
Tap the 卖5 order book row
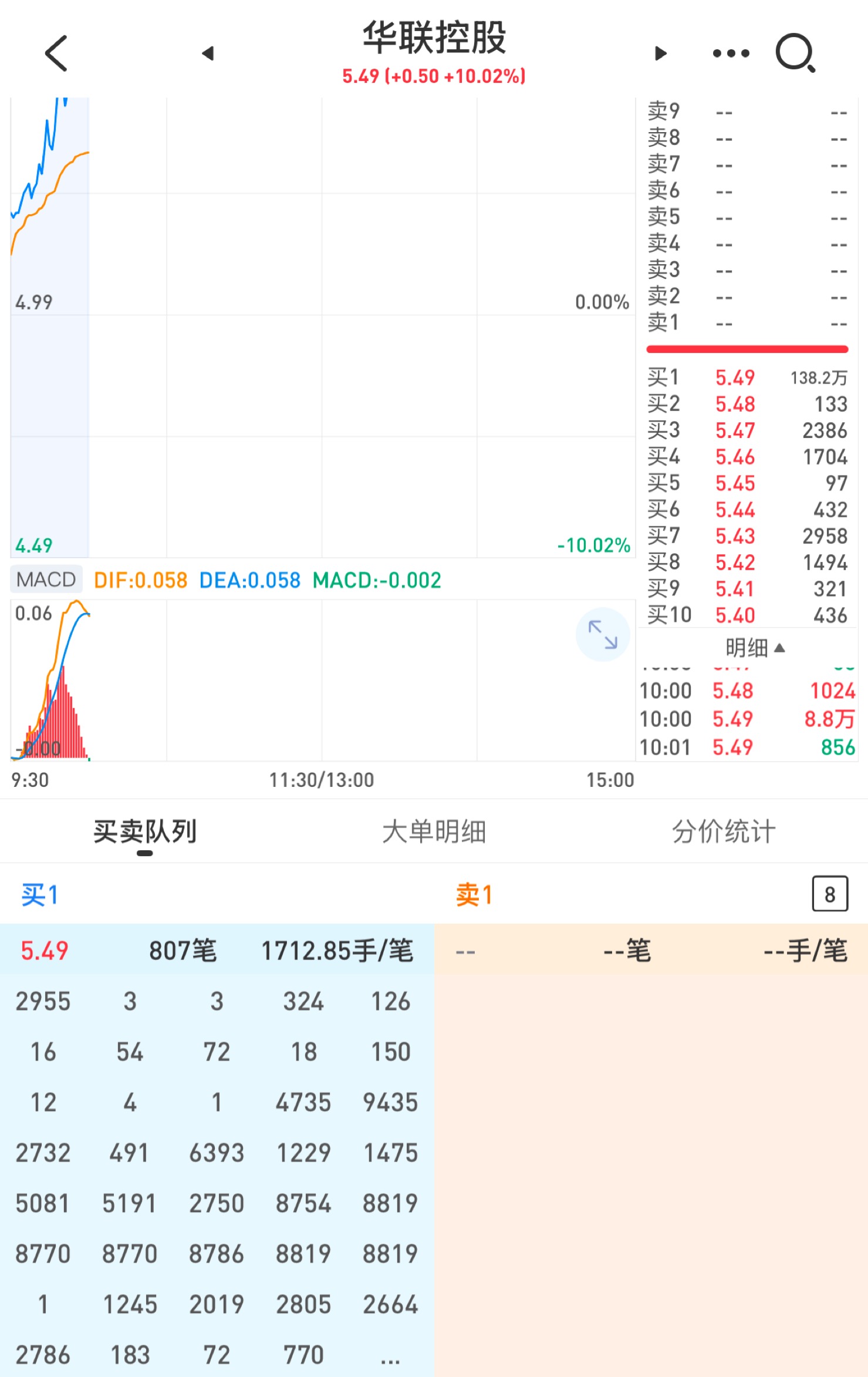tap(747, 217)
